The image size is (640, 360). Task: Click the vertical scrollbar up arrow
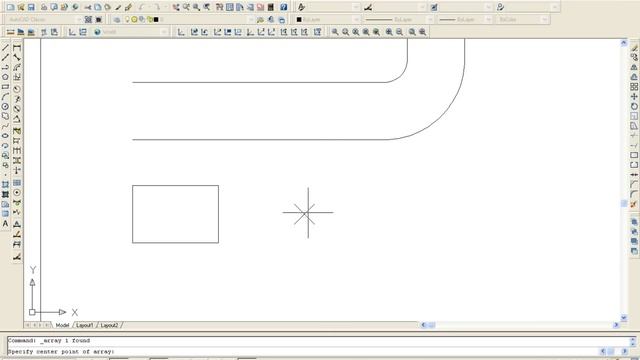624,42
